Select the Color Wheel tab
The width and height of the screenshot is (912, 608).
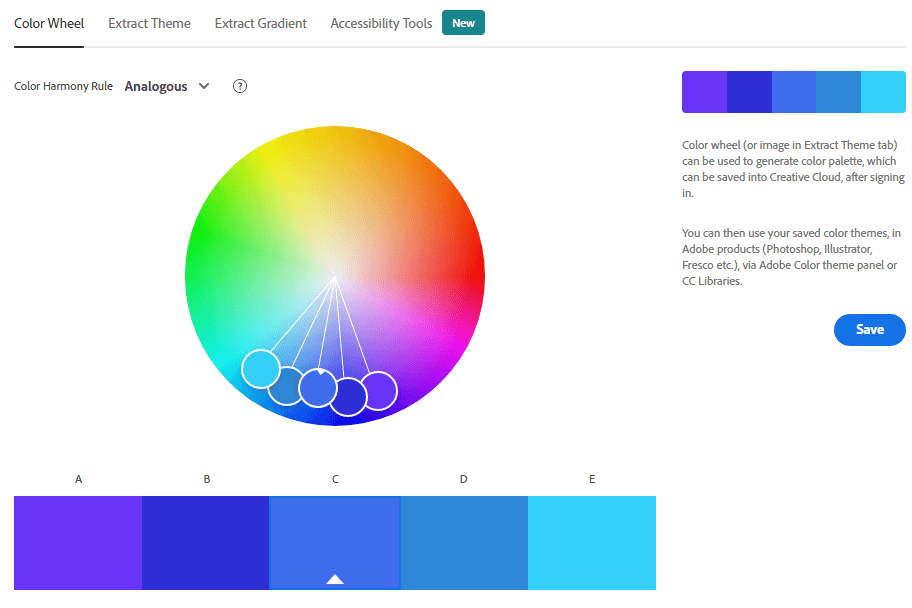(x=49, y=23)
